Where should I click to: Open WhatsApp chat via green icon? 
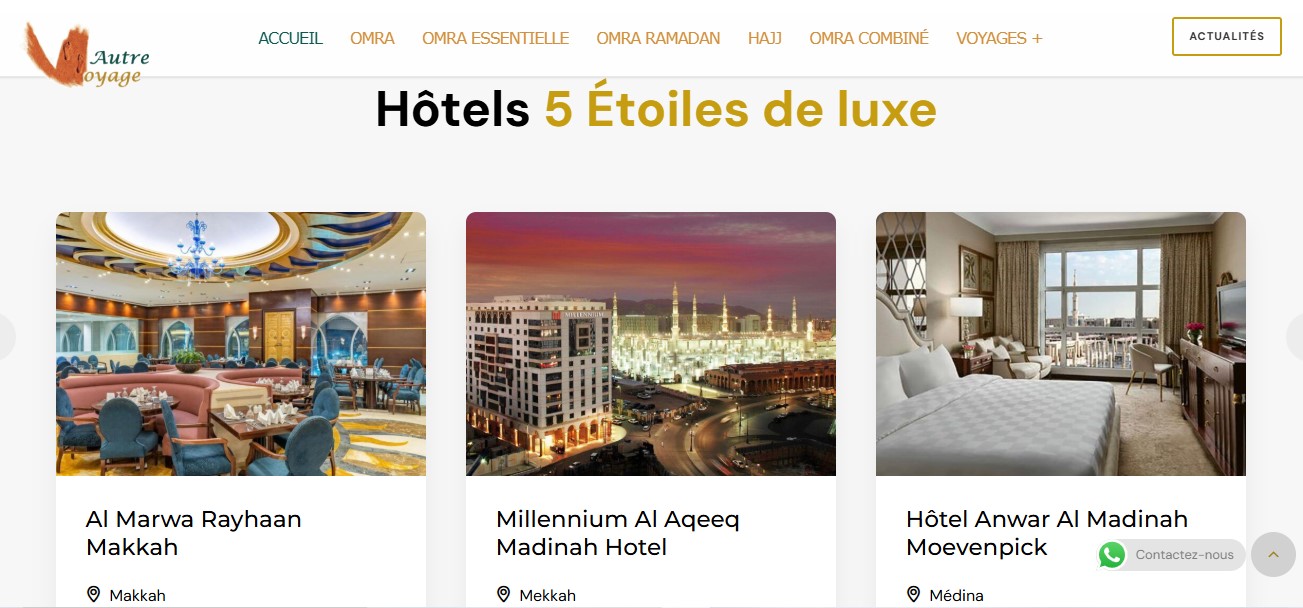pyautogui.click(x=1112, y=555)
